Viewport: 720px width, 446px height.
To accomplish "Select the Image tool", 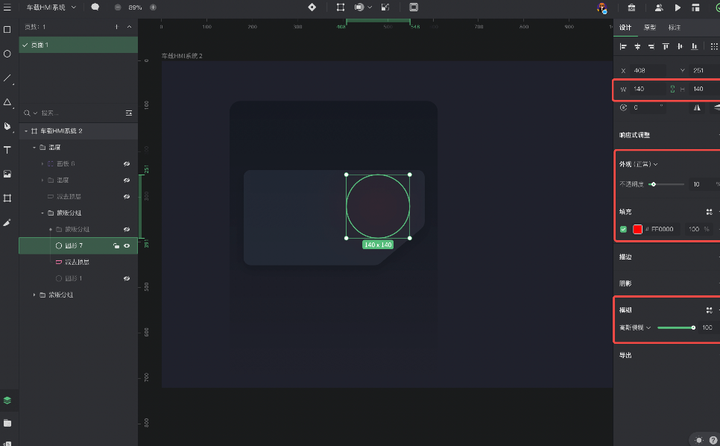I will (7, 174).
